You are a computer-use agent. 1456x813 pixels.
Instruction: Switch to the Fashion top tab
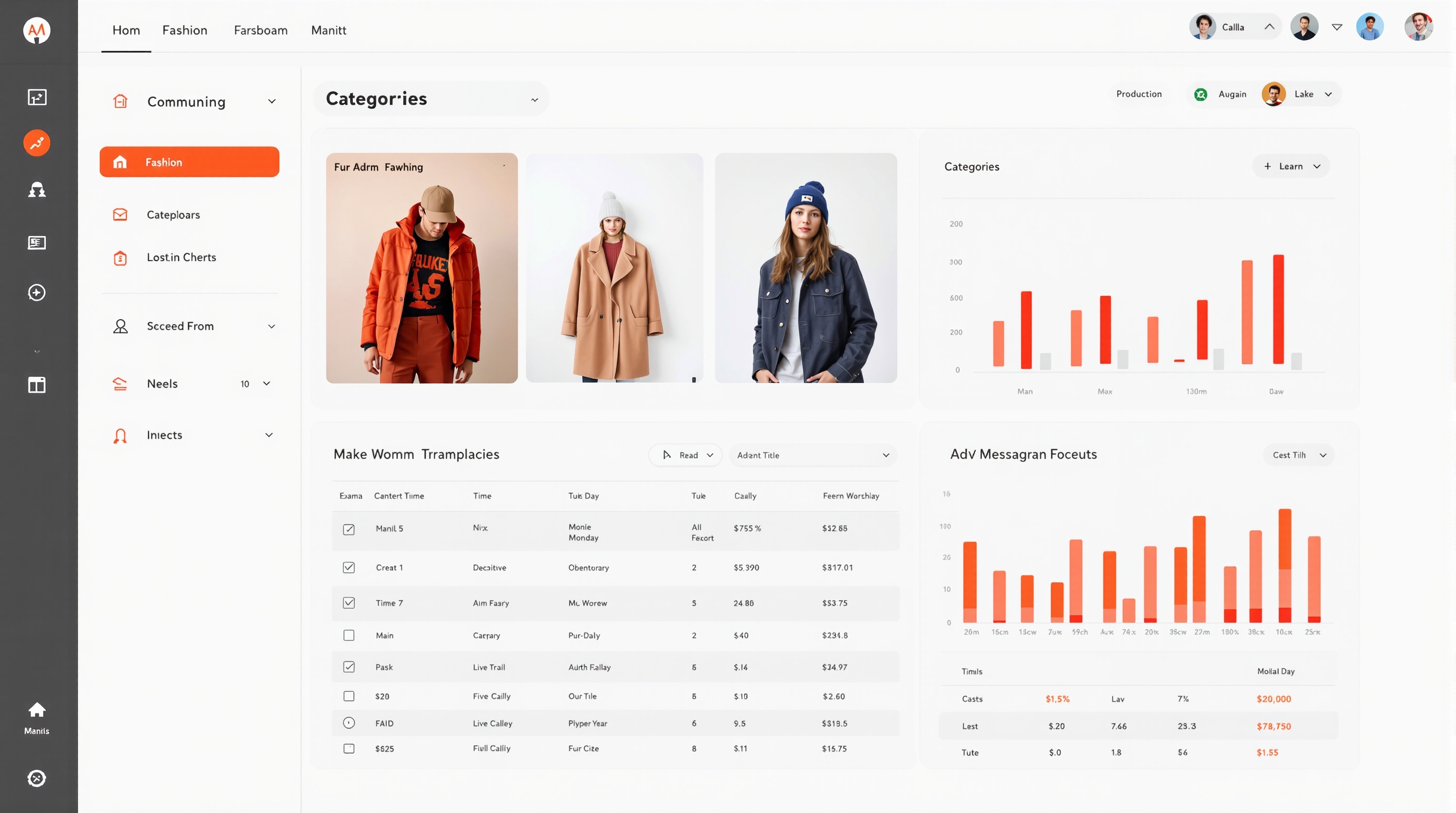[x=185, y=30]
